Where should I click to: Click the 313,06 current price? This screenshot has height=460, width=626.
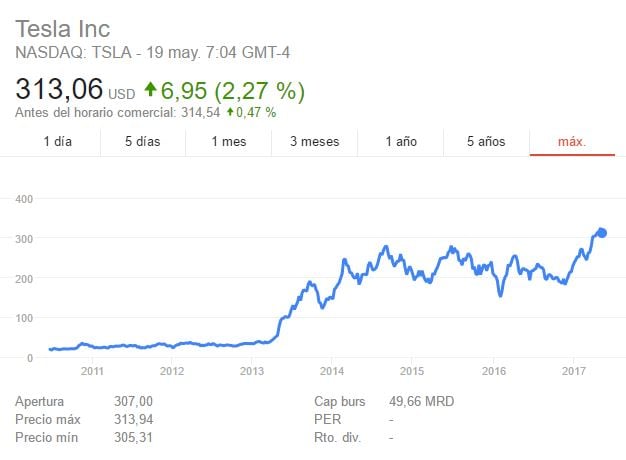tap(59, 89)
